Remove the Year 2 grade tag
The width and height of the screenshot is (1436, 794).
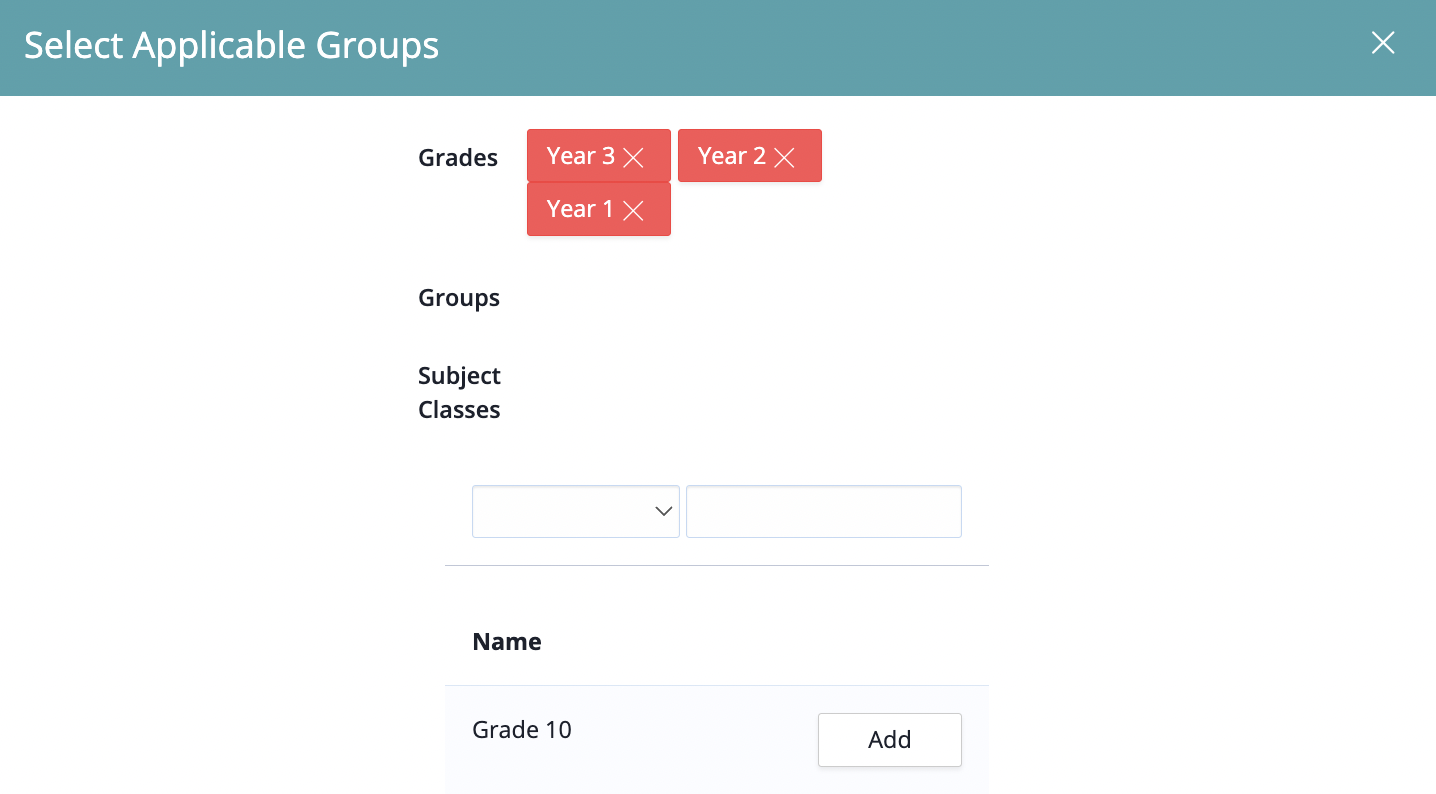click(784, 157)
